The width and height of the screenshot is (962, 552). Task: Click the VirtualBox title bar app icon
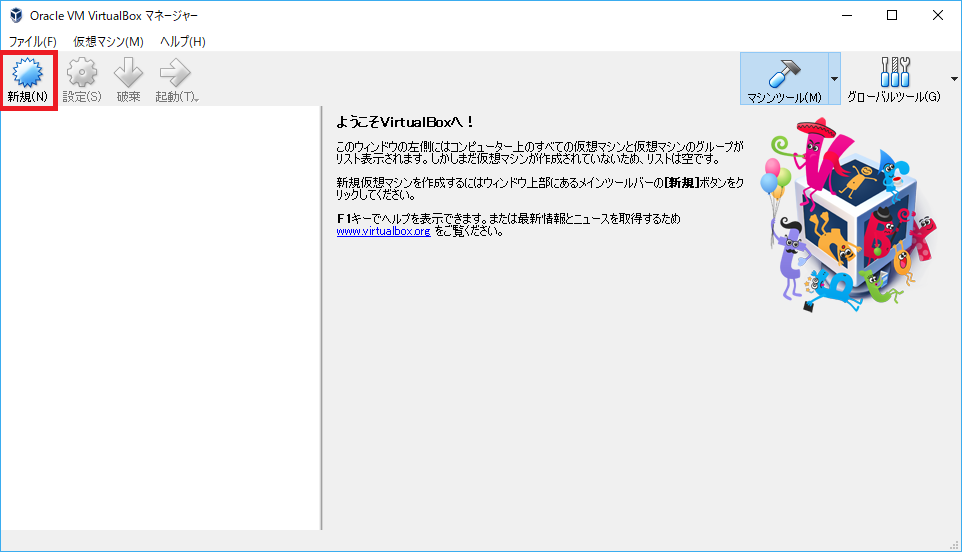click(16, 15)
